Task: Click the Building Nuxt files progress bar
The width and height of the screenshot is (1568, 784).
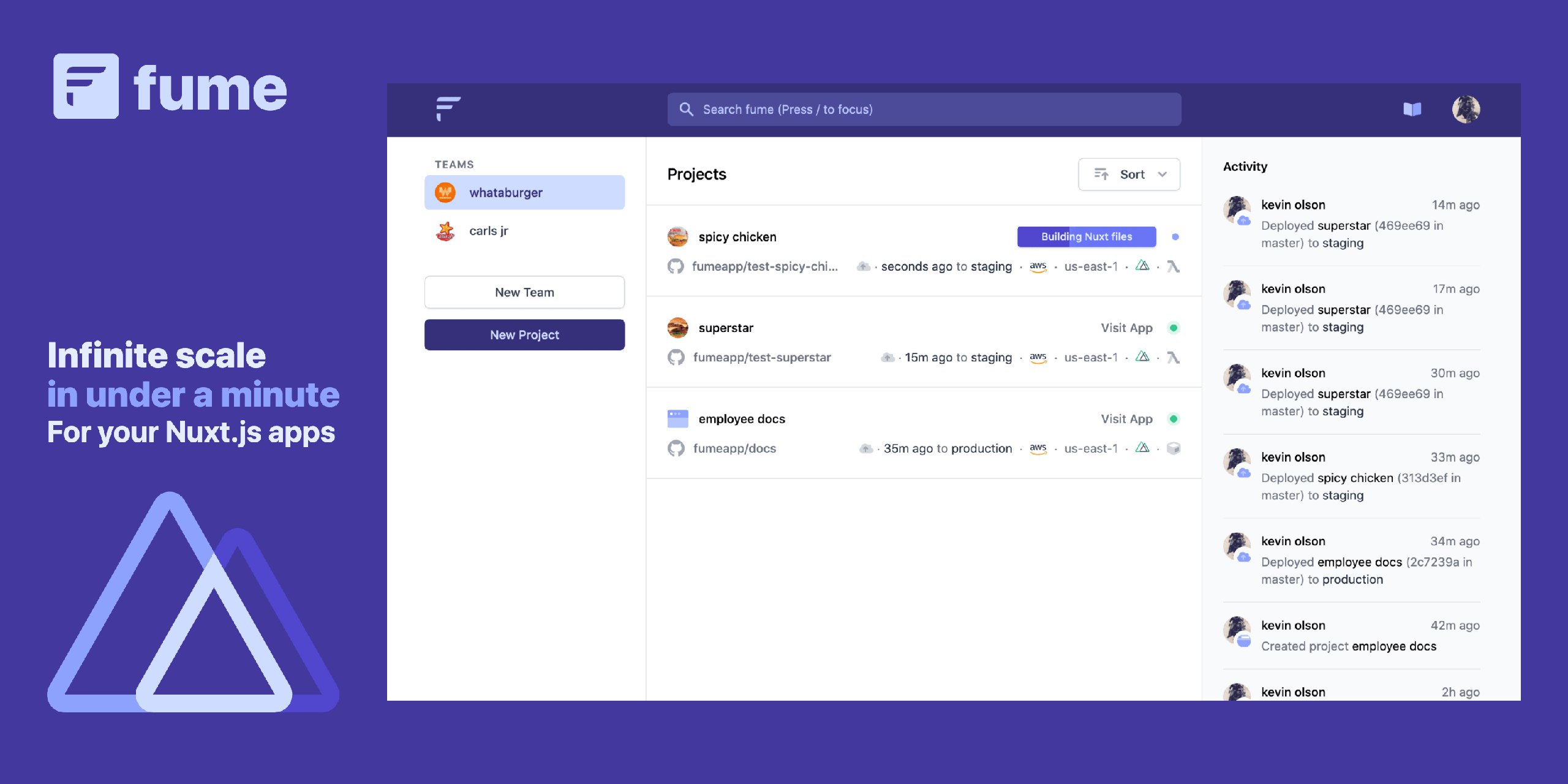Action: [1087, 236]
